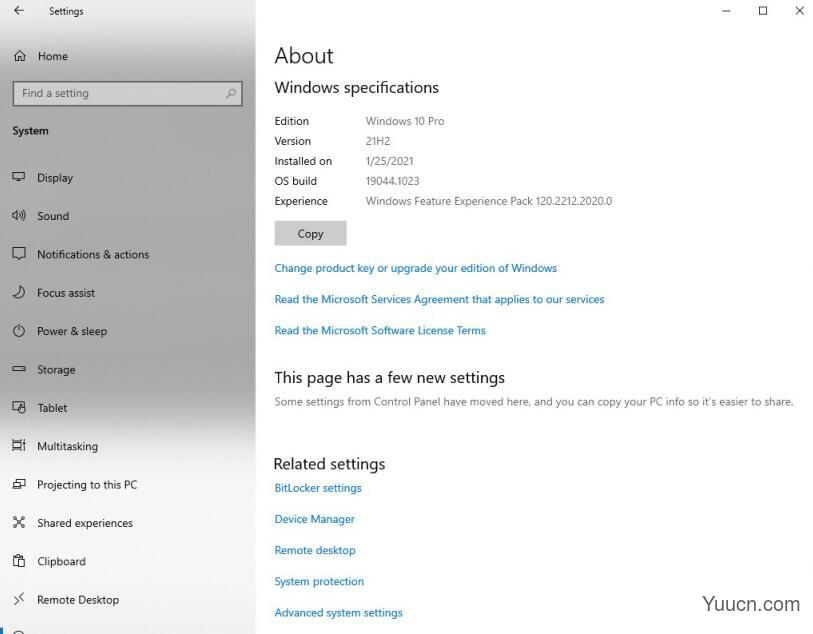Click the Tablet icon in sidebar
813x634 pixels.
pos(19,407)
